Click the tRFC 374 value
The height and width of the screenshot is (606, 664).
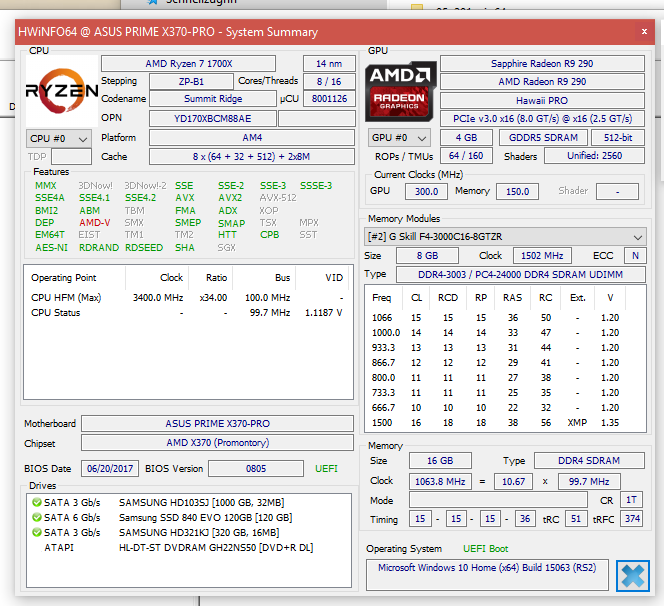point(632,519)
